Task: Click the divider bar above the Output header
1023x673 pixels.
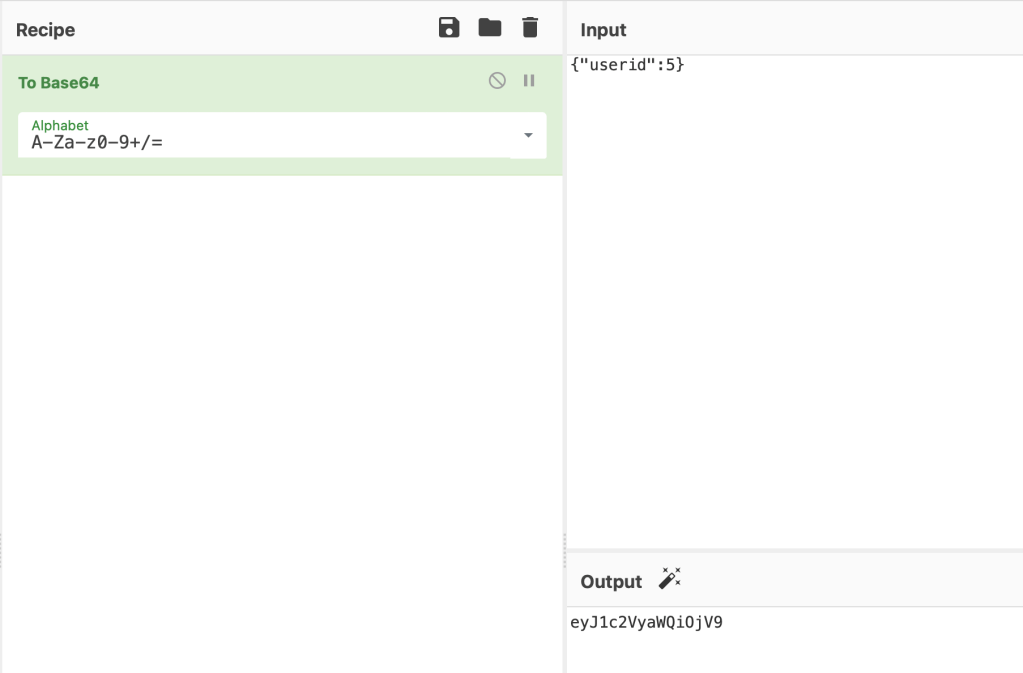Action: click(794, 550)
